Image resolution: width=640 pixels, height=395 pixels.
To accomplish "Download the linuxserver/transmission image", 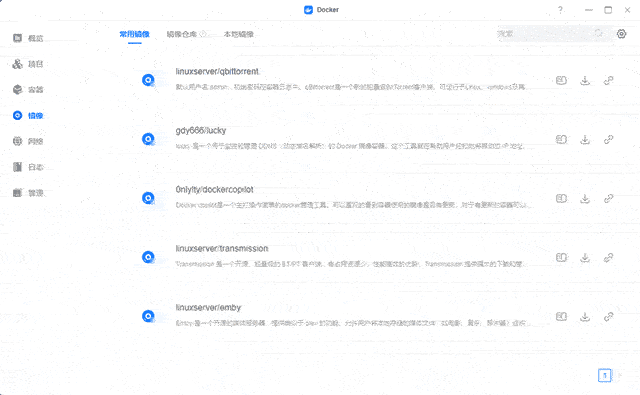I will [585, 257].
